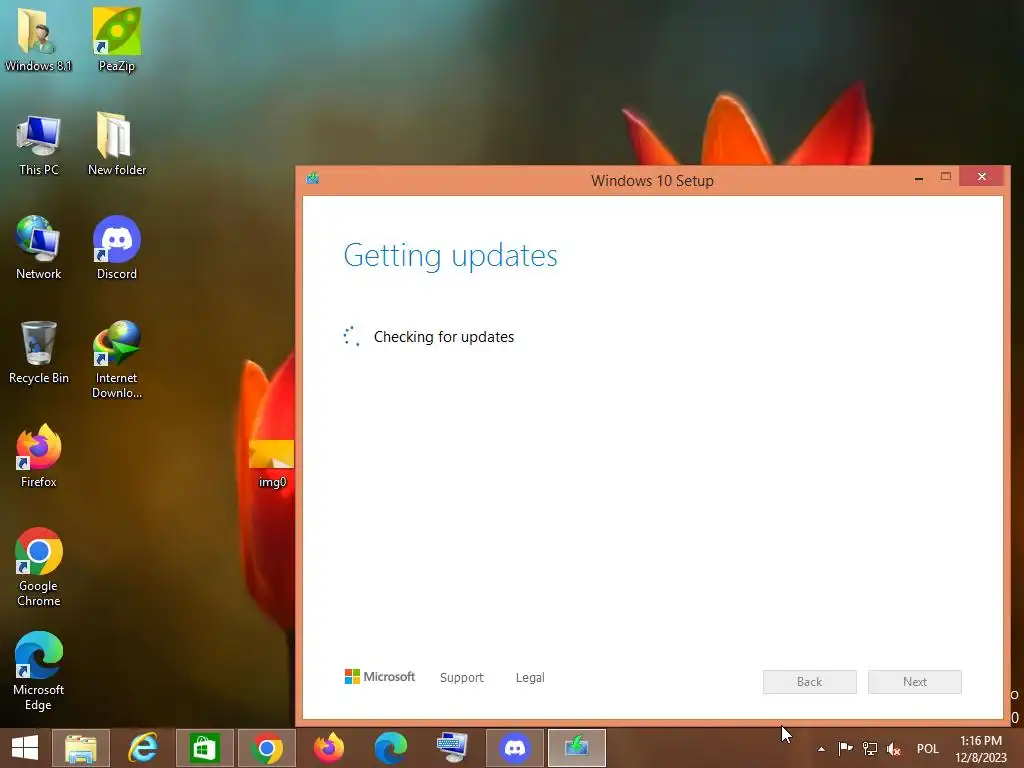Open the Network desktop icon
Viewport: 1024px width, 768px height.
[x=39, y=248]
